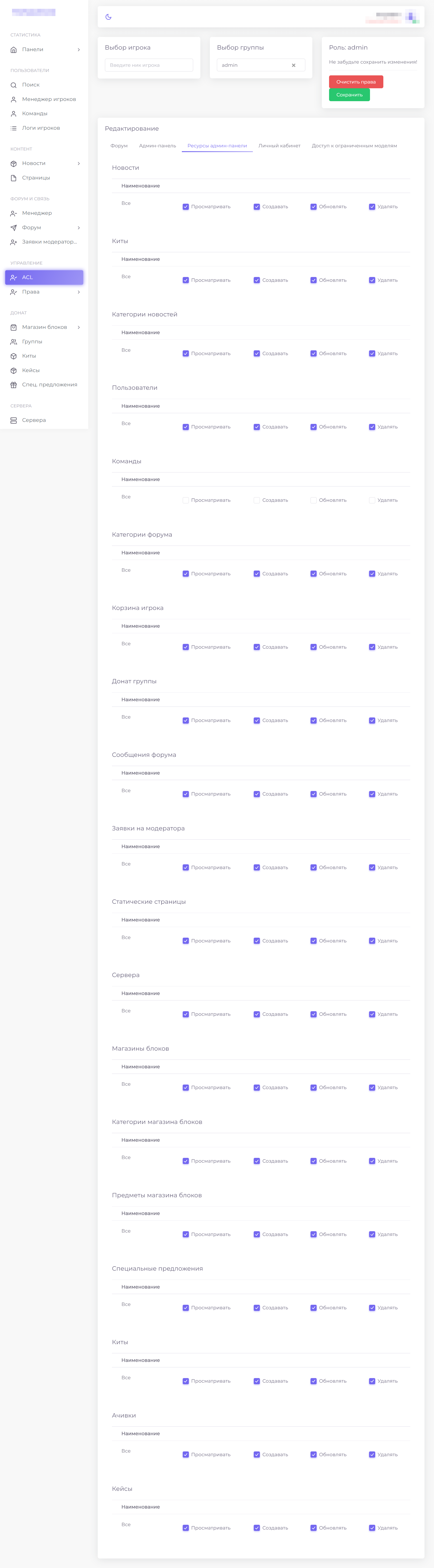Click the Сервера server icon

(x=13, y=421)
